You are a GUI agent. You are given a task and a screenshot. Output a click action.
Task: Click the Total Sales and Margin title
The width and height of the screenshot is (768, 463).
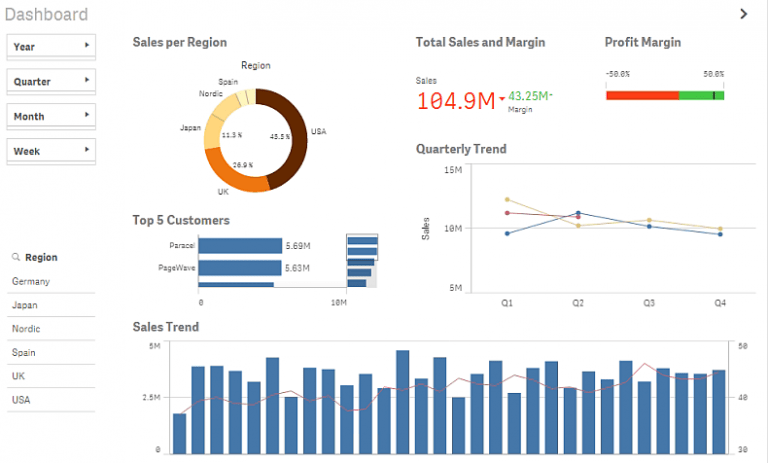click(480, 42)
